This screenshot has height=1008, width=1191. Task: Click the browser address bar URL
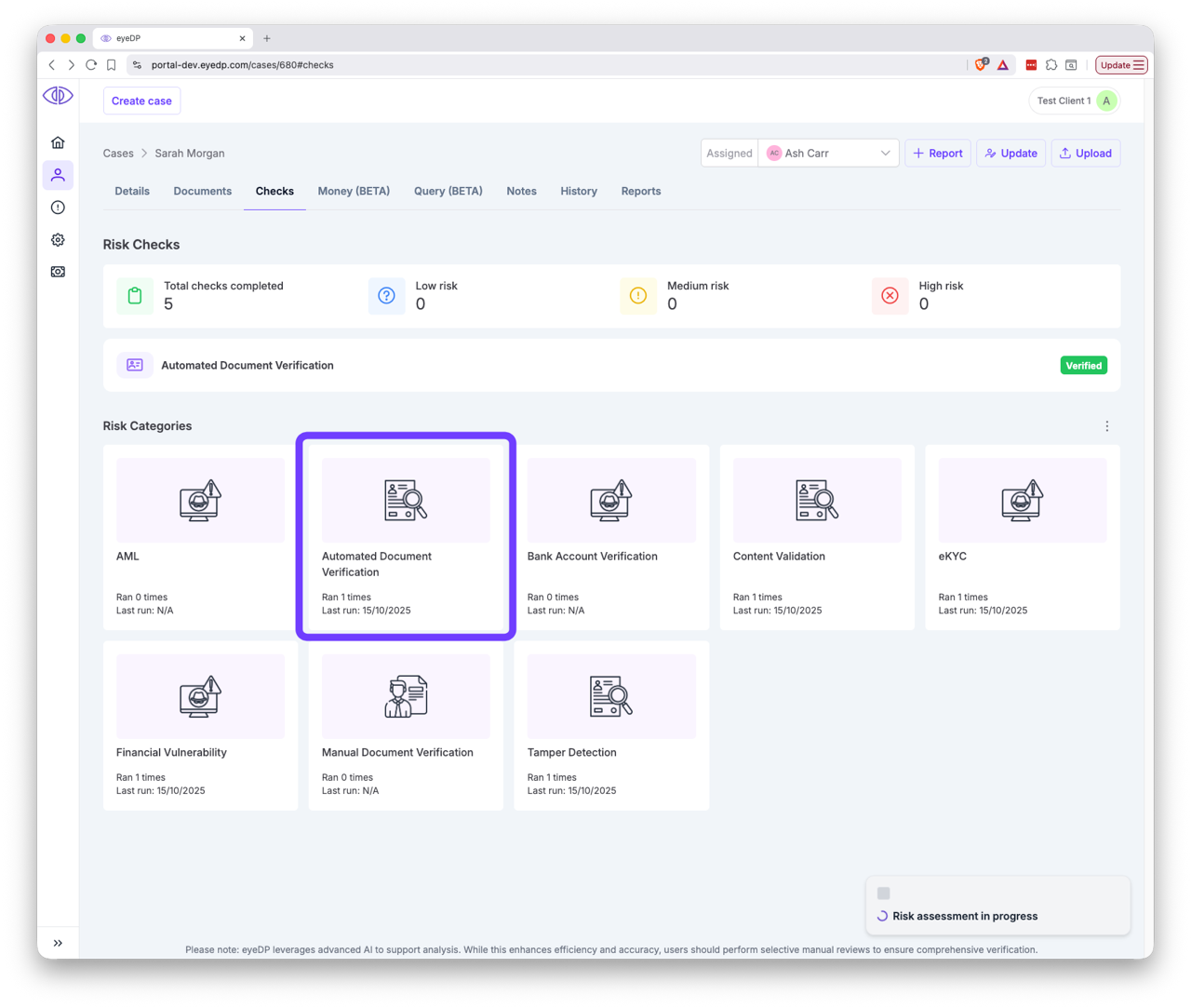point(242,65)
